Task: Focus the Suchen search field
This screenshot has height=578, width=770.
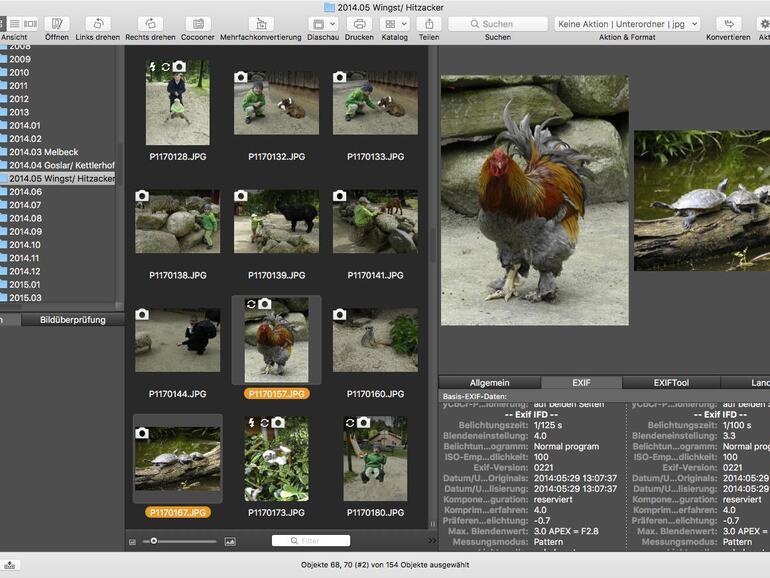Action: pyautogui.click(x=498, y=24)
